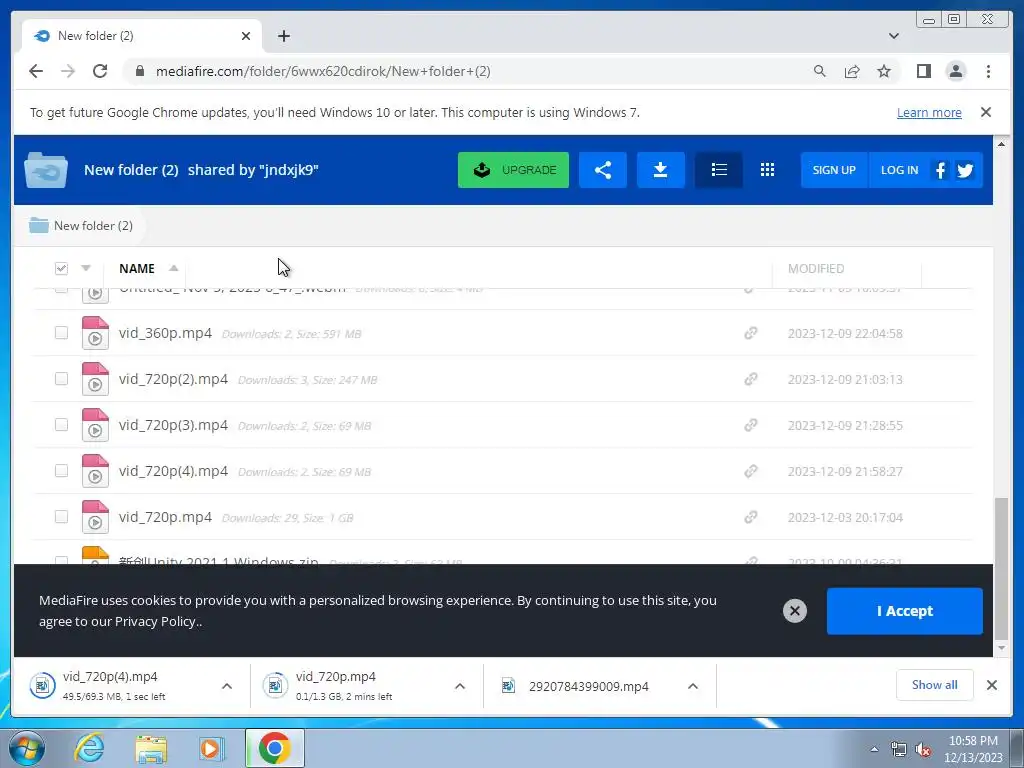Open vid_360p.mp4 file name

tap(165, 333)
